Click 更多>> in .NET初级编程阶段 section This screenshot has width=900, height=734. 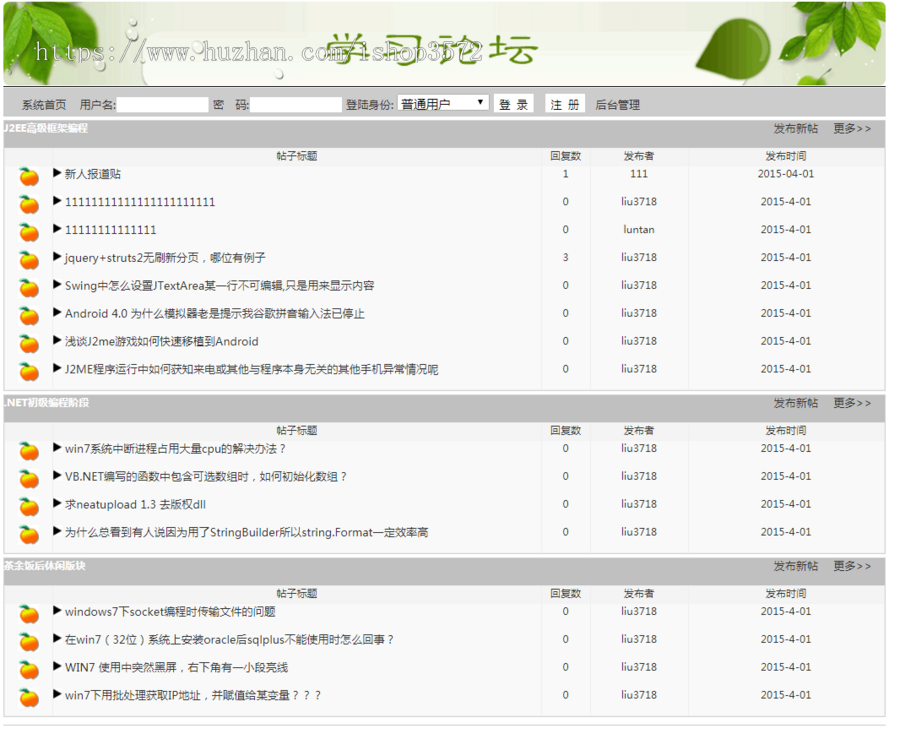coord(852,403)
